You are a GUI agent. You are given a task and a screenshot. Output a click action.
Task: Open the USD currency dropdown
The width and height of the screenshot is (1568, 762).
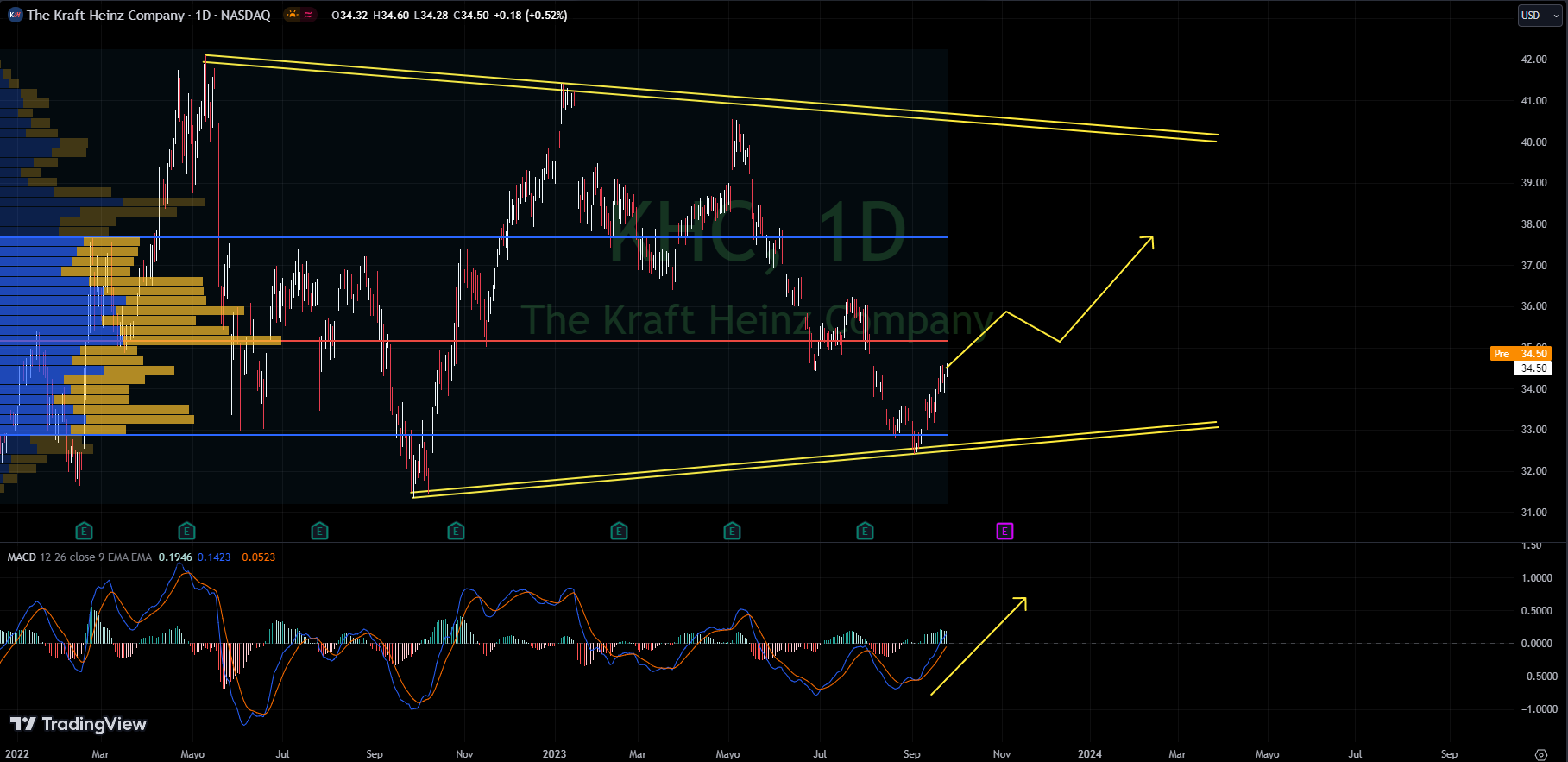(x=1540, y=16)
